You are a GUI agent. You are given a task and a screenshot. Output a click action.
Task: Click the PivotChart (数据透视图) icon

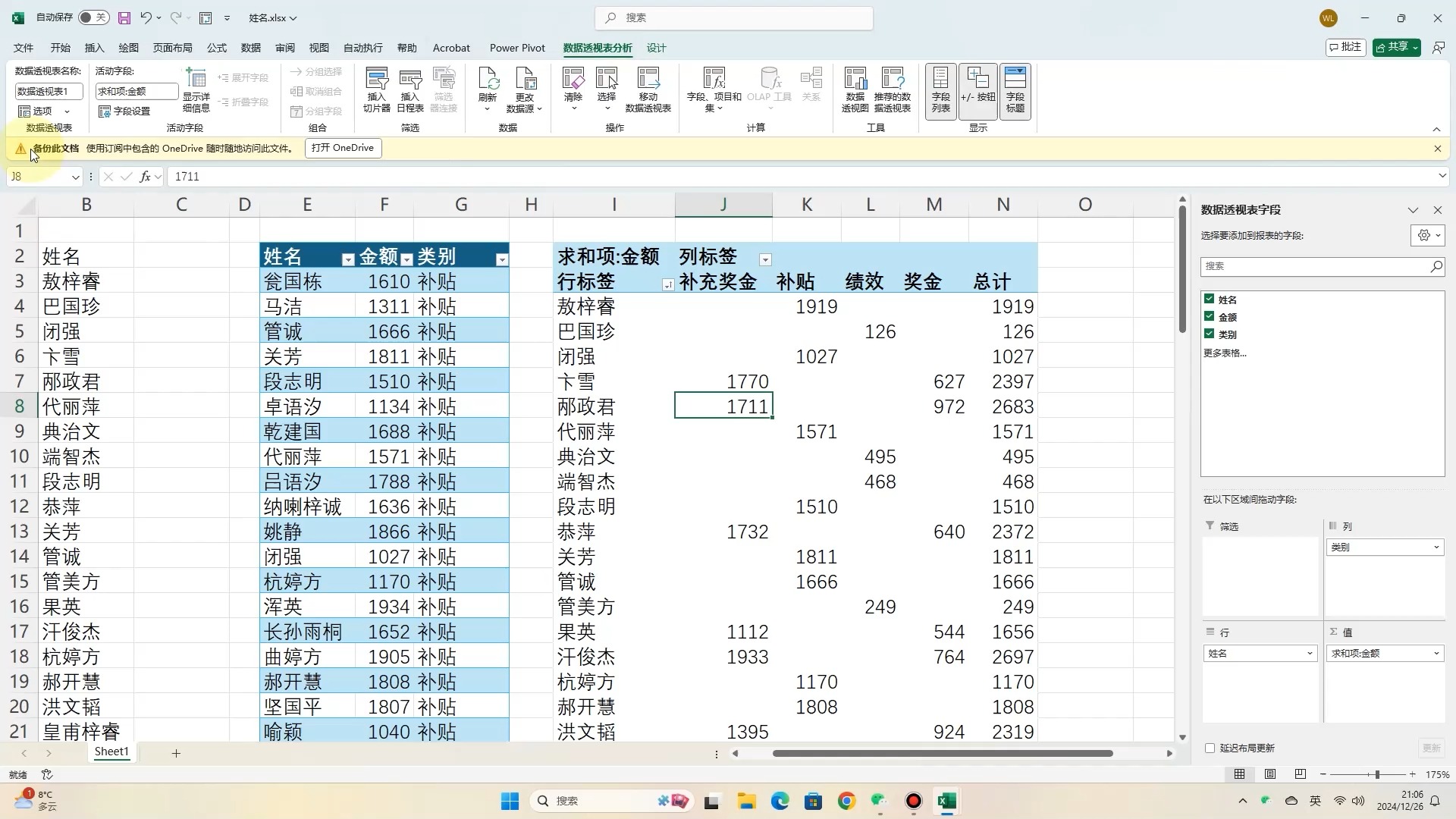[855, 80]
